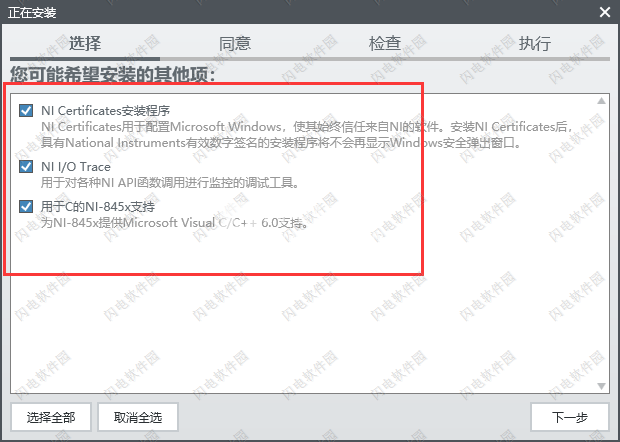Click the NI Certificates安装程序 item title
Viewport: 620px width, 442px height.
pos(106,111)
